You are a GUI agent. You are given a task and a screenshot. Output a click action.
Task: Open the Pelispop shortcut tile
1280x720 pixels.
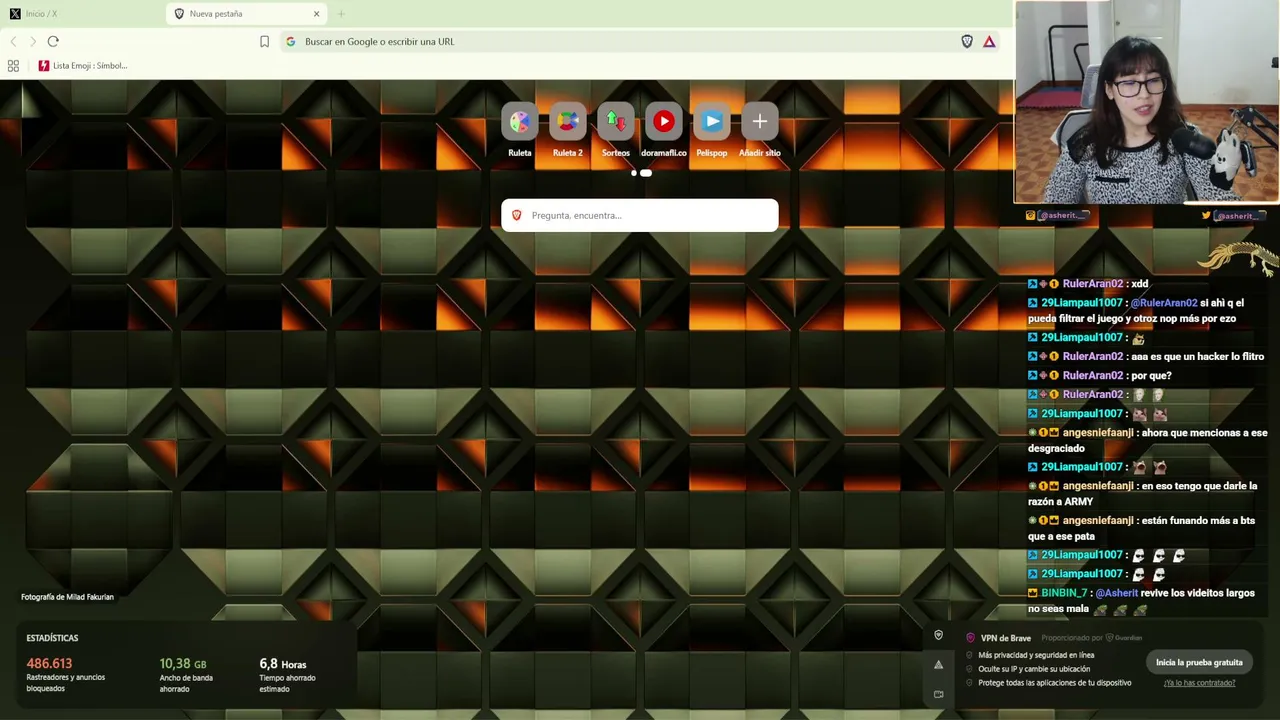712,131
